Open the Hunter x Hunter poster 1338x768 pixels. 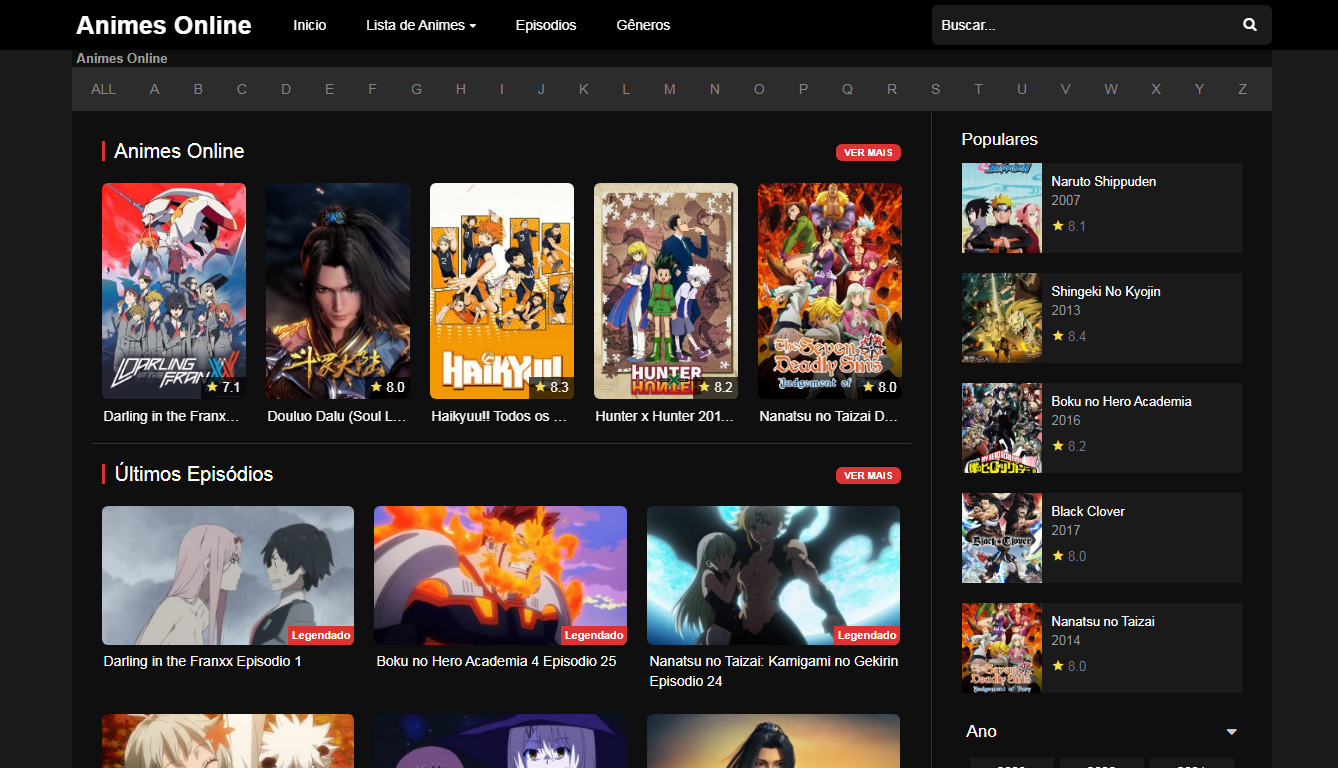[666, 291]
